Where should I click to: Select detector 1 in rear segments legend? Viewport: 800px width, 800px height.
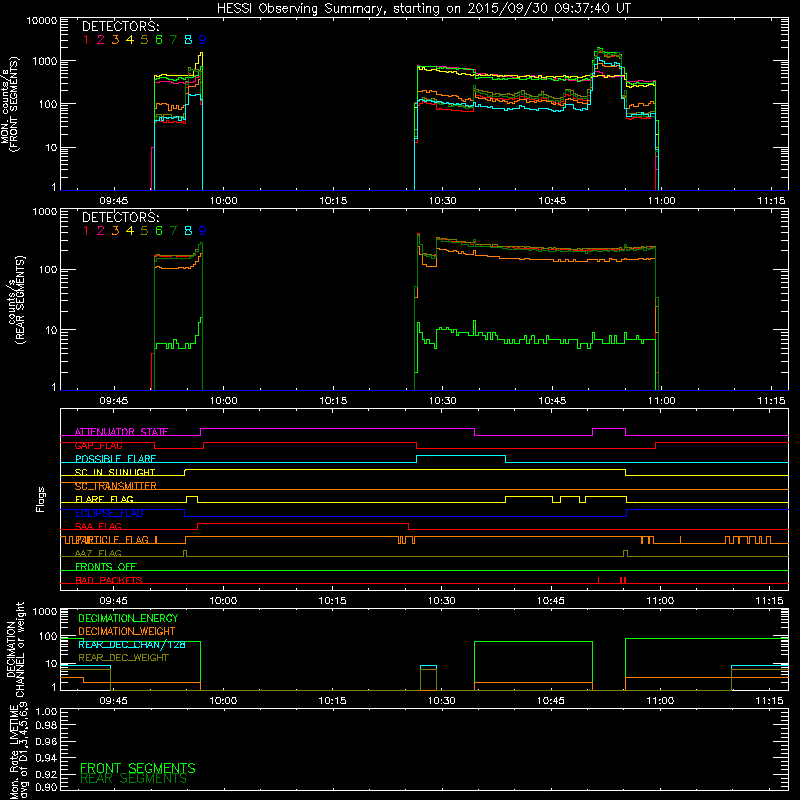[x=86, y=231]
